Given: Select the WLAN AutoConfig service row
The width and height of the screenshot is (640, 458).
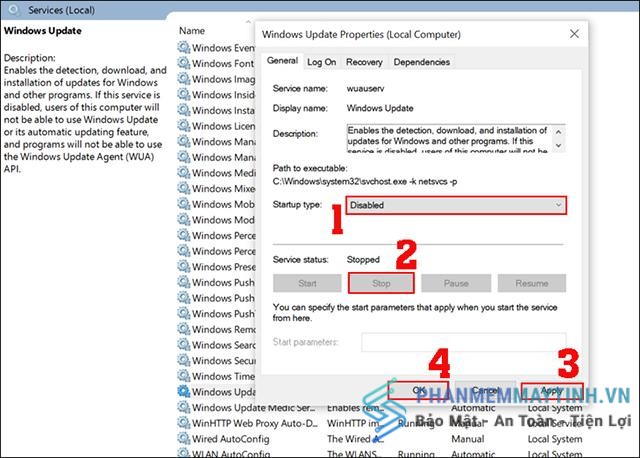Looking at the screenshot, I should [380, 453].
